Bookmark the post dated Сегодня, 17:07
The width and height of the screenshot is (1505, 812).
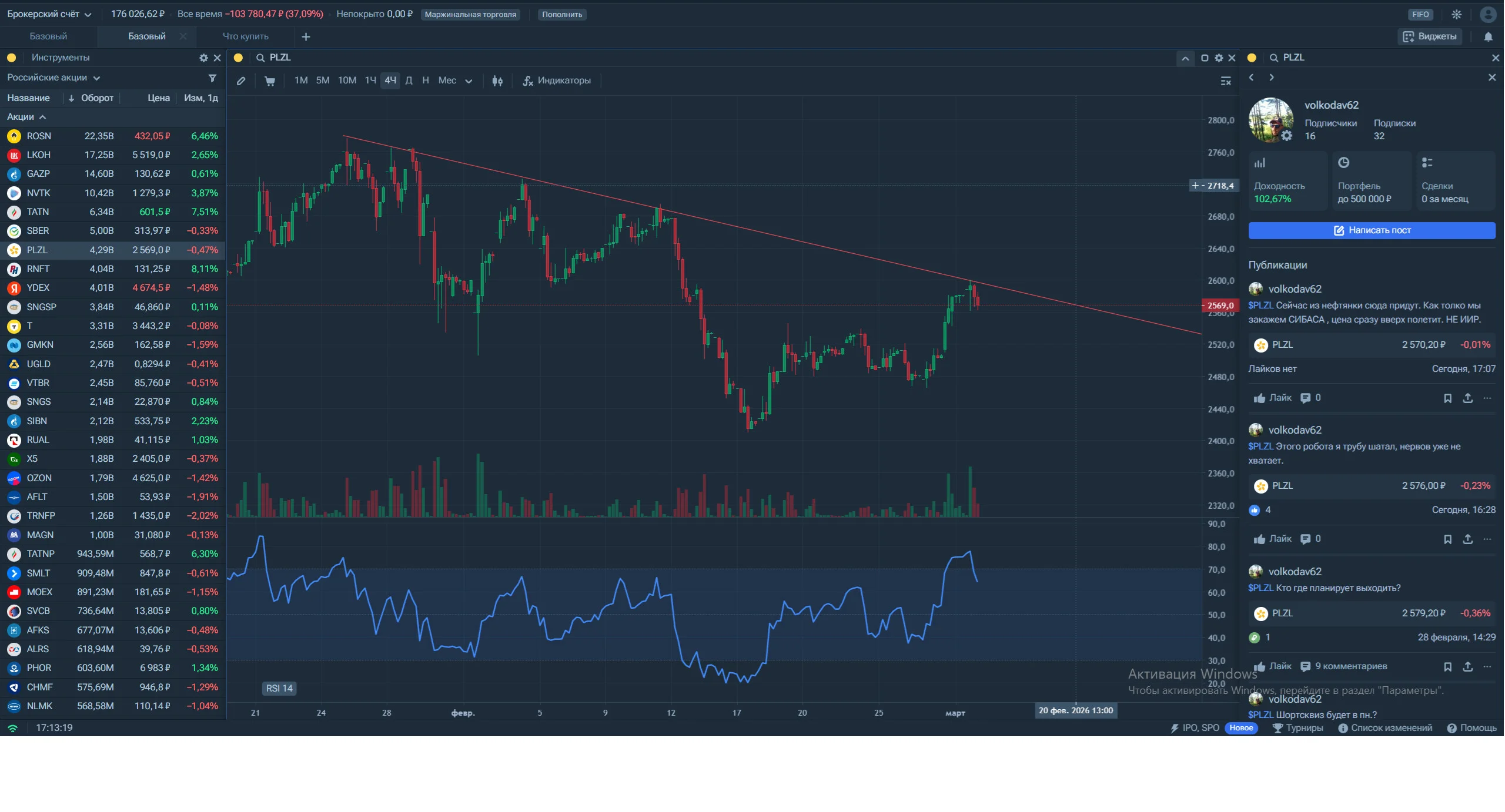click(x=1448, y=398)
